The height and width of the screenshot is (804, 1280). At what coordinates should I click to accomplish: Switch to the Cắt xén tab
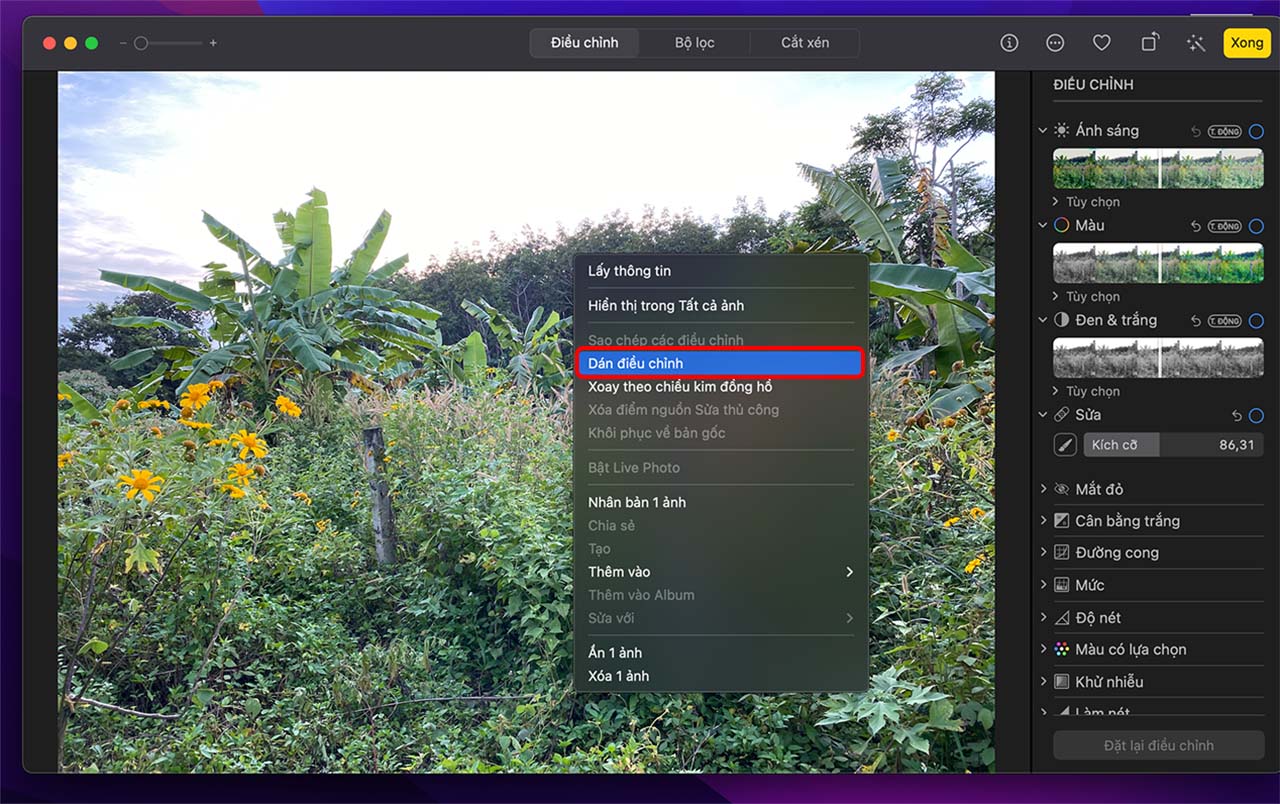tap(805, 43)
